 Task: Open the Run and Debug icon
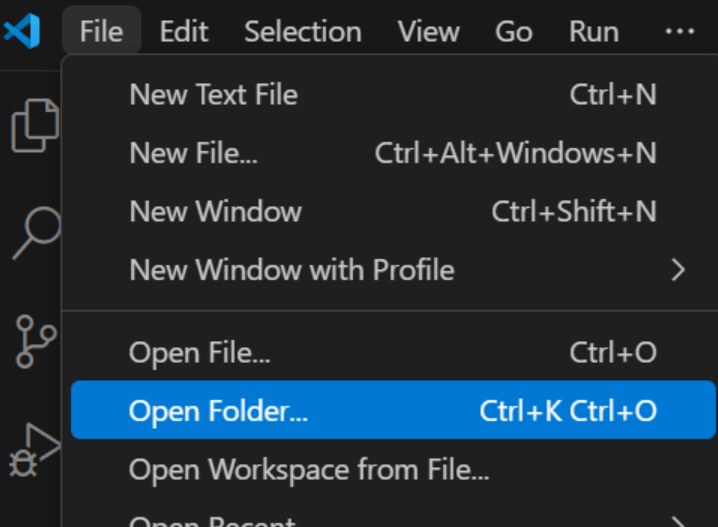(35, 450)
